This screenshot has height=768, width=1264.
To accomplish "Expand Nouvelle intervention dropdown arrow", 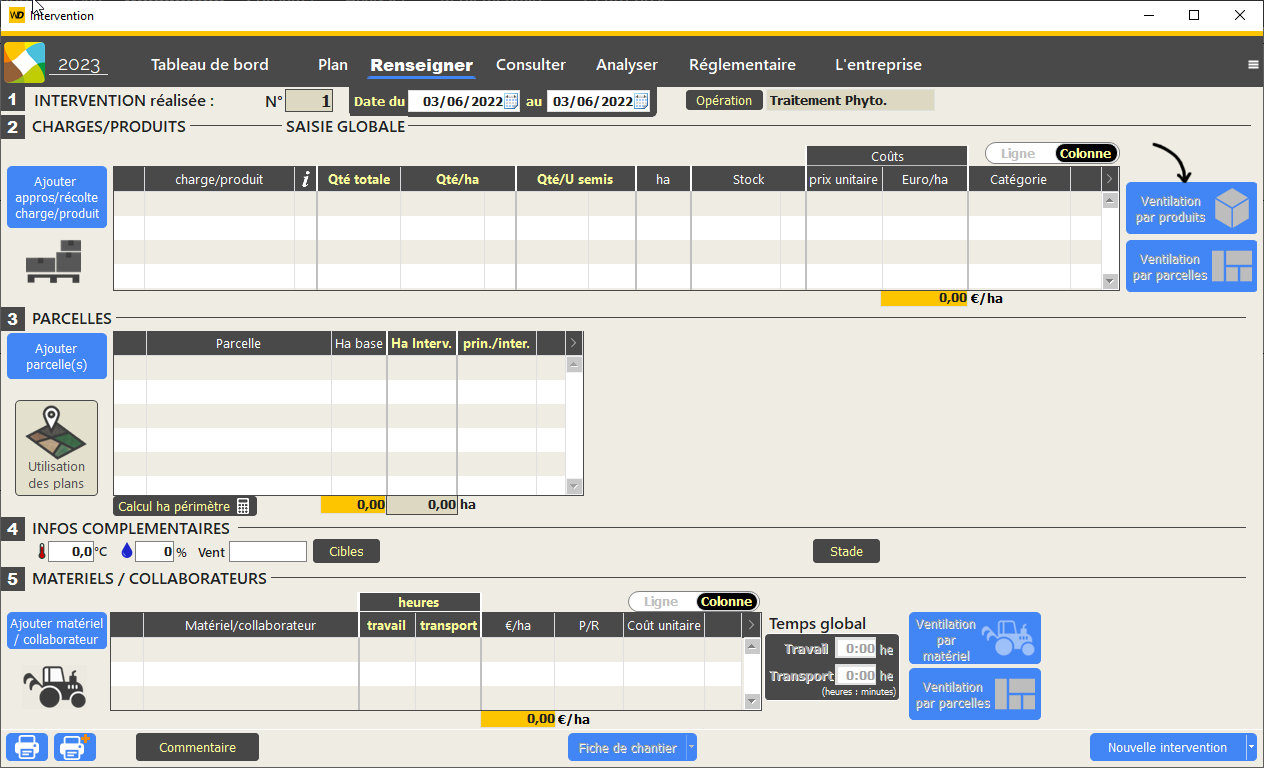I will pyautogui.click(x=1250, y=748).
